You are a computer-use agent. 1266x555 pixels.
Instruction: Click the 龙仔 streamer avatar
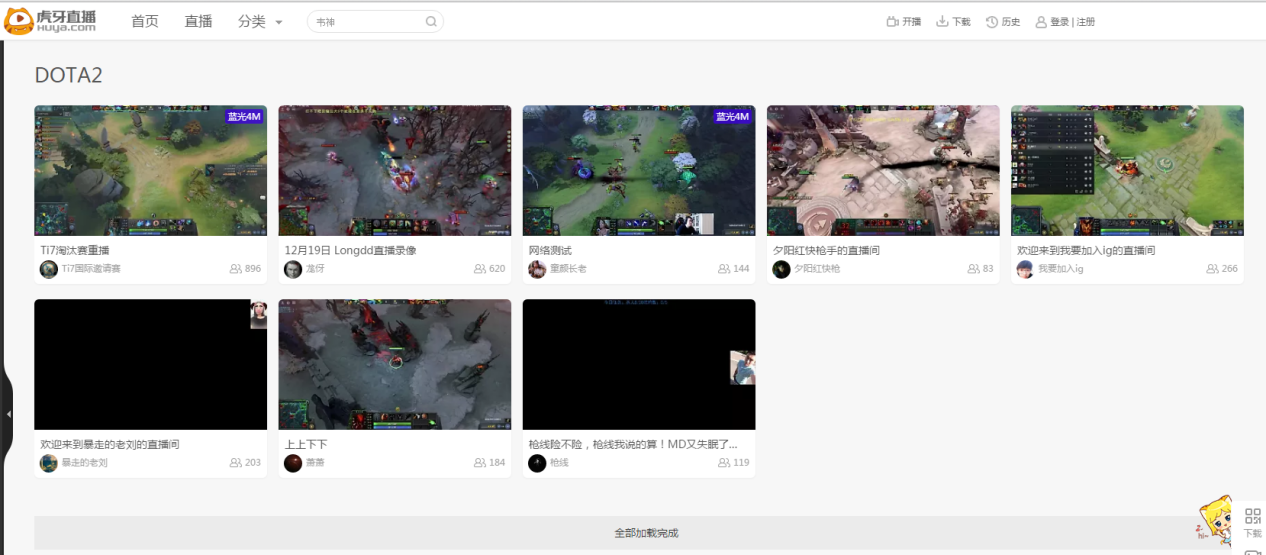pos(293,269)
